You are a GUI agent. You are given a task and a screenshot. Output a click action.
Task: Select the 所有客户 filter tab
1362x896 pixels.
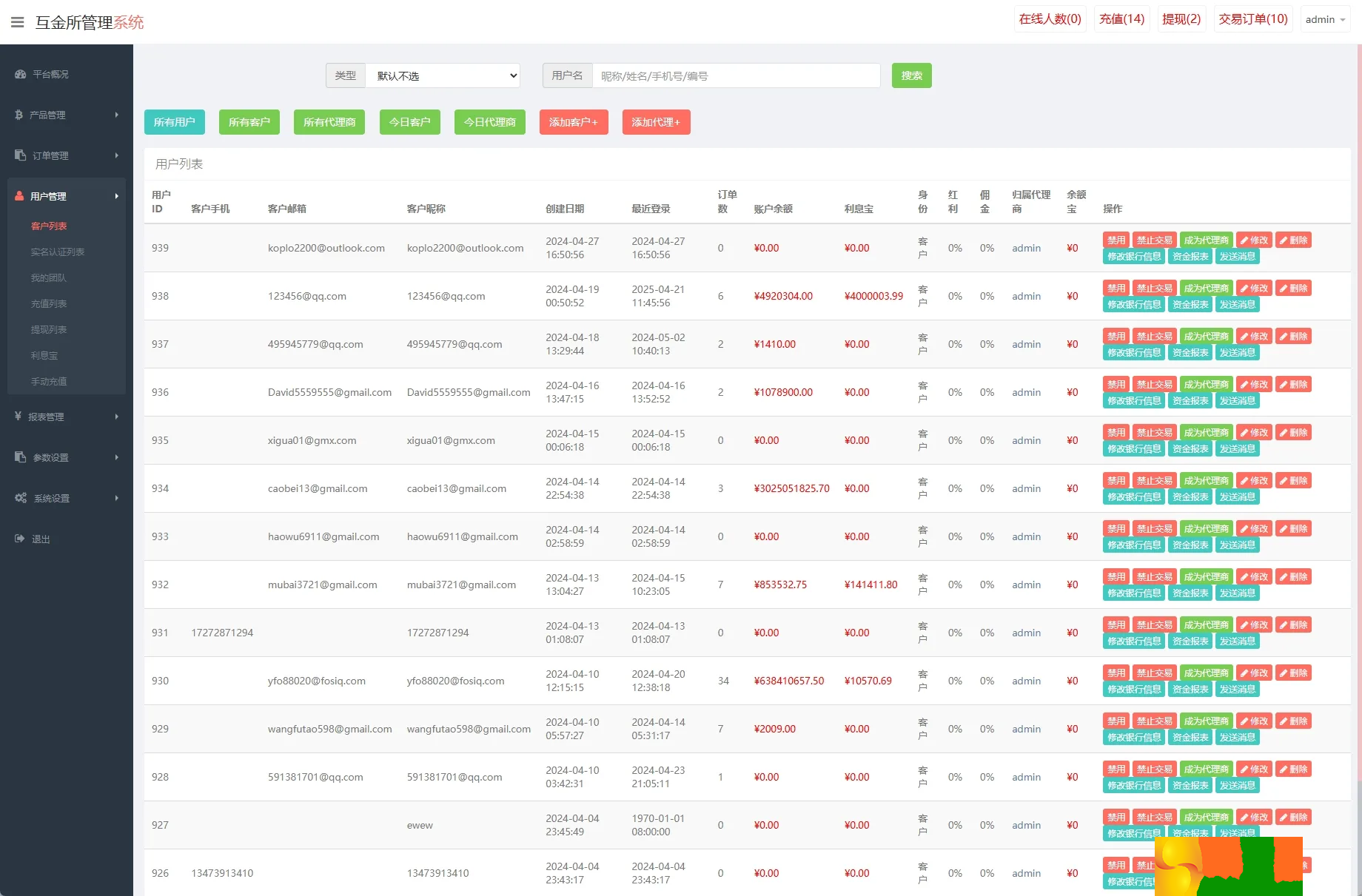pos(249,122)
